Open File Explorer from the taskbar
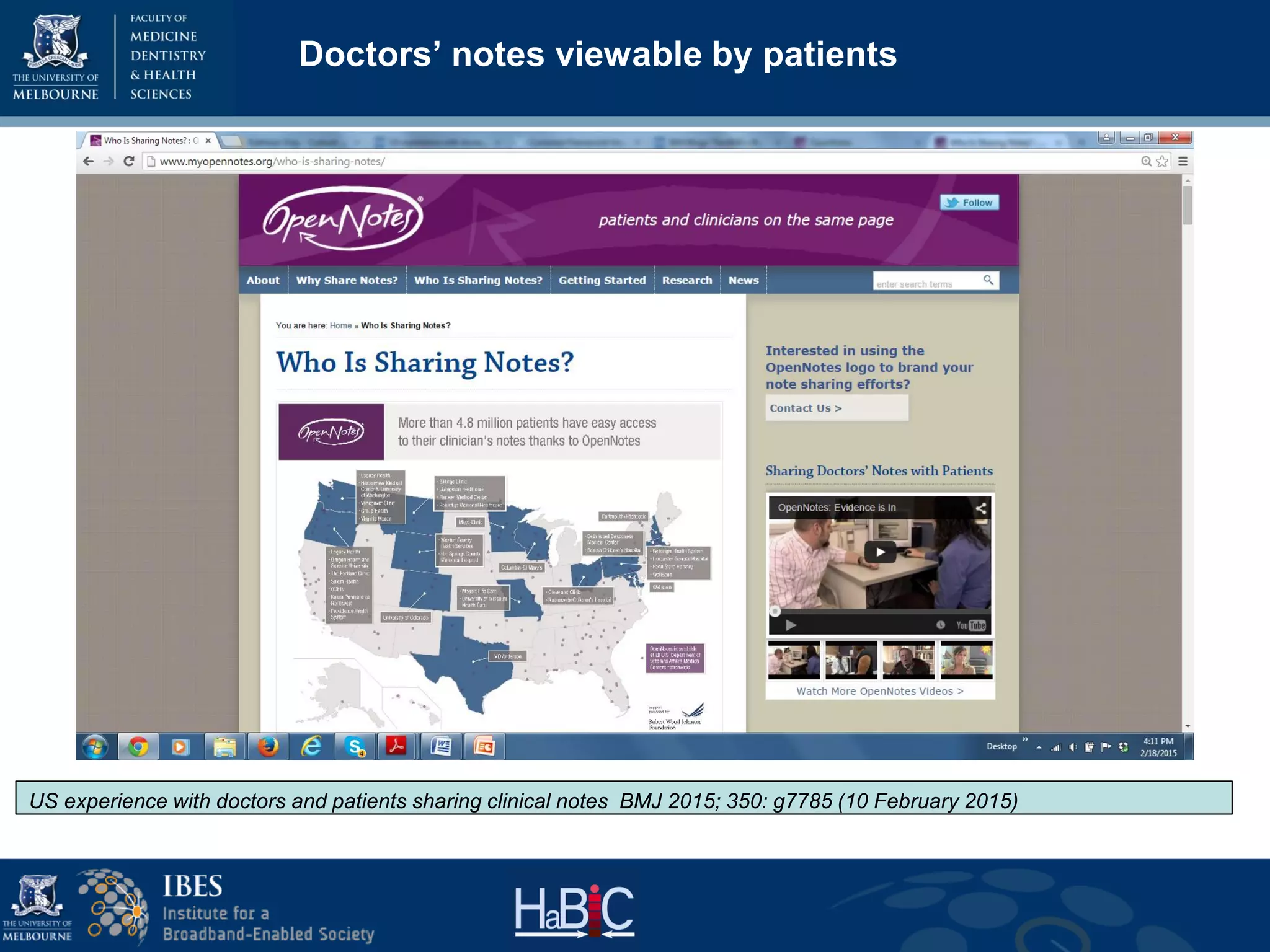This screenshot has height=952, width=1270. (224, 747)
